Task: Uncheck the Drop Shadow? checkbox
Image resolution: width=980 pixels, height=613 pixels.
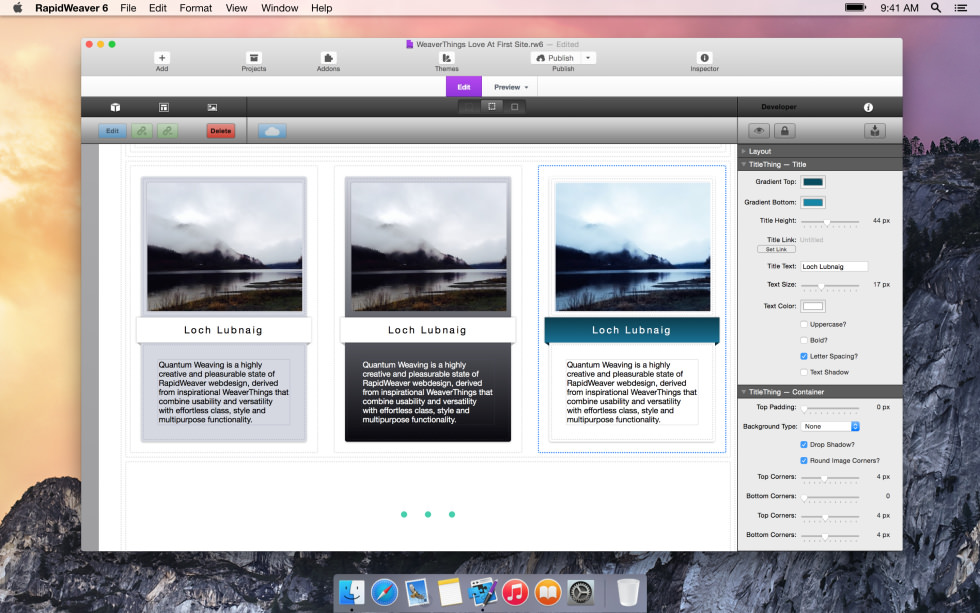Action: coord(804,445)
